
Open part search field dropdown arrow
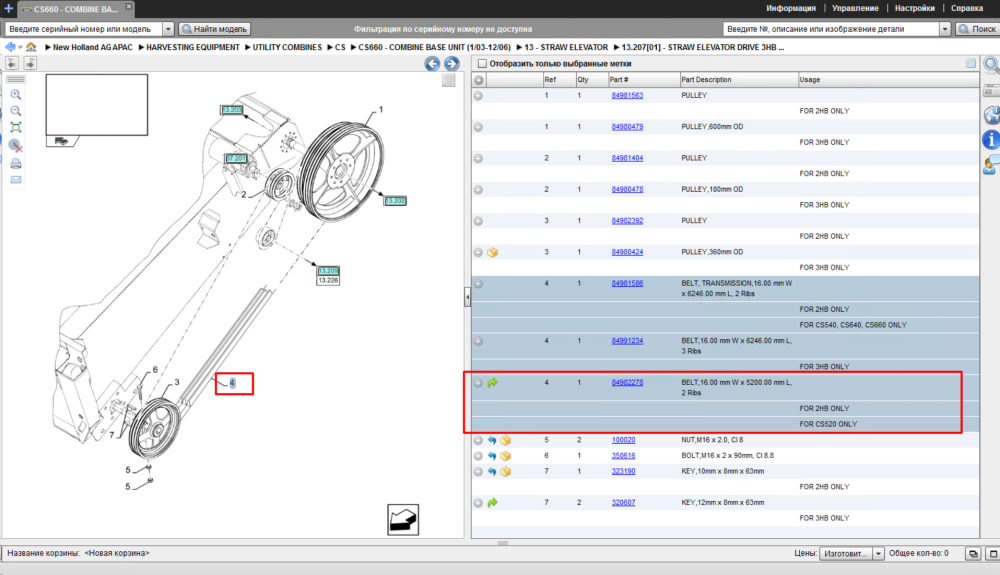(945, 29)
